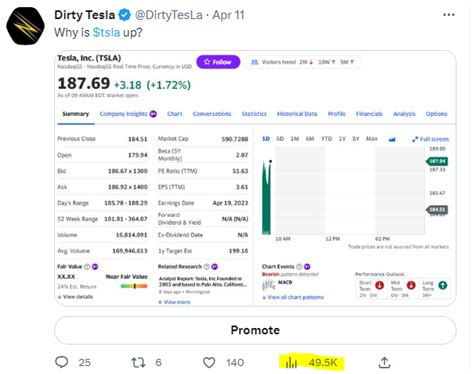Expand chart with Full screen link
Screen dimensions: 474x374
click(x=430, y=139)
